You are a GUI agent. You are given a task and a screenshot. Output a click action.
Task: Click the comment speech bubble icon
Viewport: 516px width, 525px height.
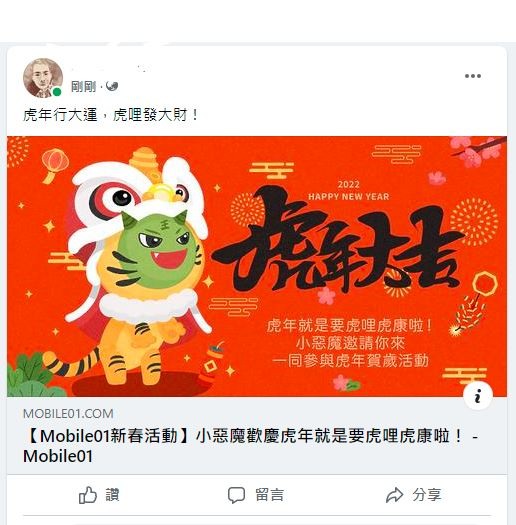tap(236, 495)
